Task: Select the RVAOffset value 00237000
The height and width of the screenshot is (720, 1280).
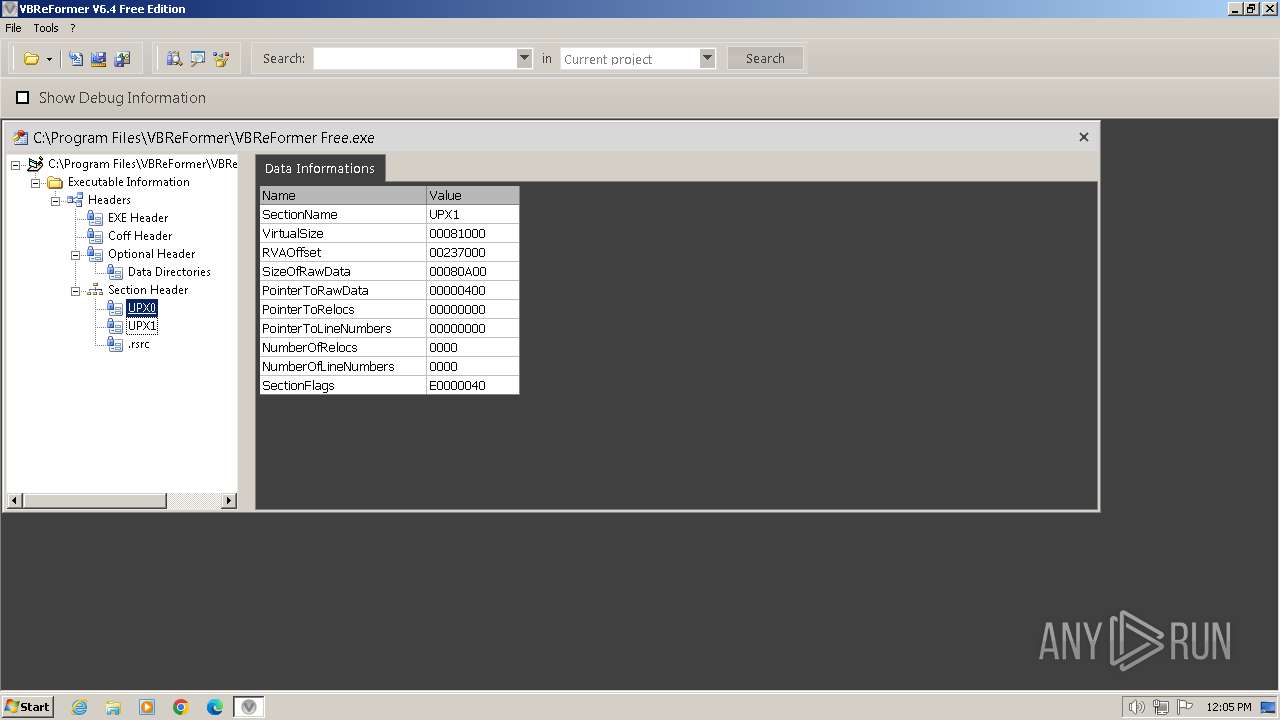Action: [473, 252]
